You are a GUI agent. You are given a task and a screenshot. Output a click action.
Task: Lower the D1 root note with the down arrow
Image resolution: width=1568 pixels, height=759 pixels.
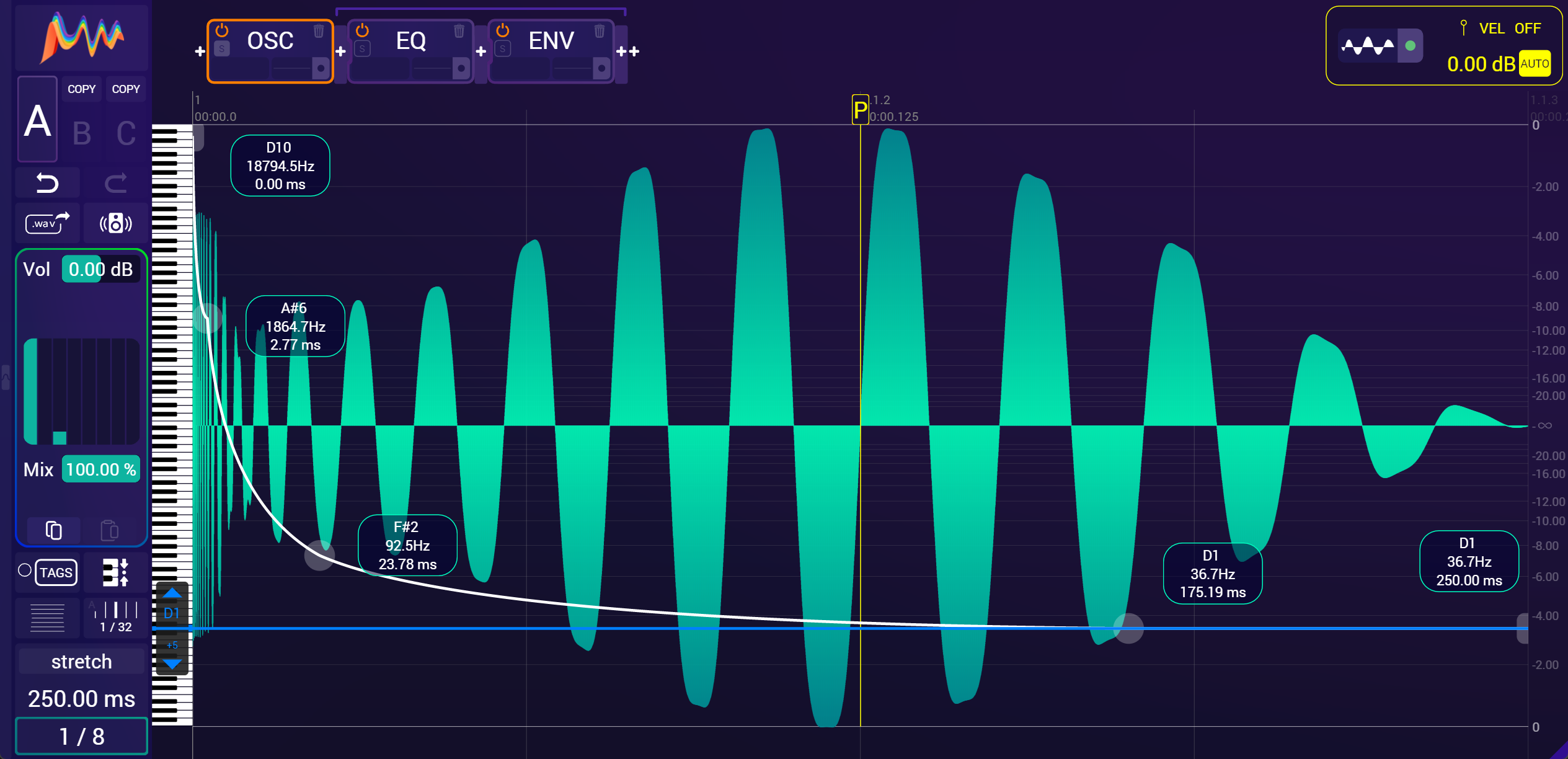click(x=172, y=664)
